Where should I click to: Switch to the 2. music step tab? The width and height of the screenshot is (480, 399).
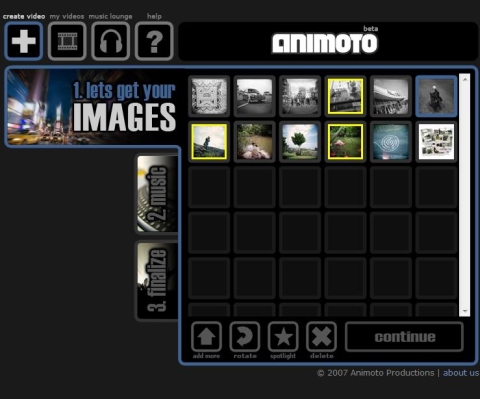[x=157, y=194]
